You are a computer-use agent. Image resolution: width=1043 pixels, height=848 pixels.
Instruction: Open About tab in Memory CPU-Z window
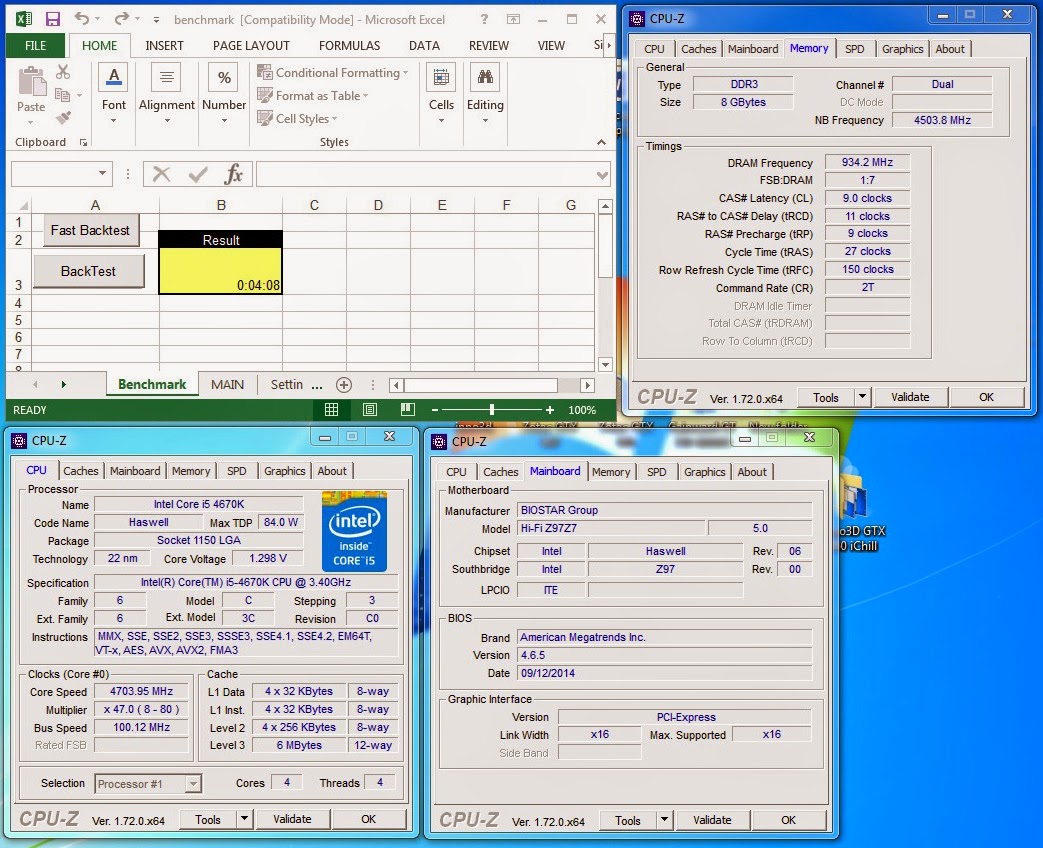[x=950, y=49]
